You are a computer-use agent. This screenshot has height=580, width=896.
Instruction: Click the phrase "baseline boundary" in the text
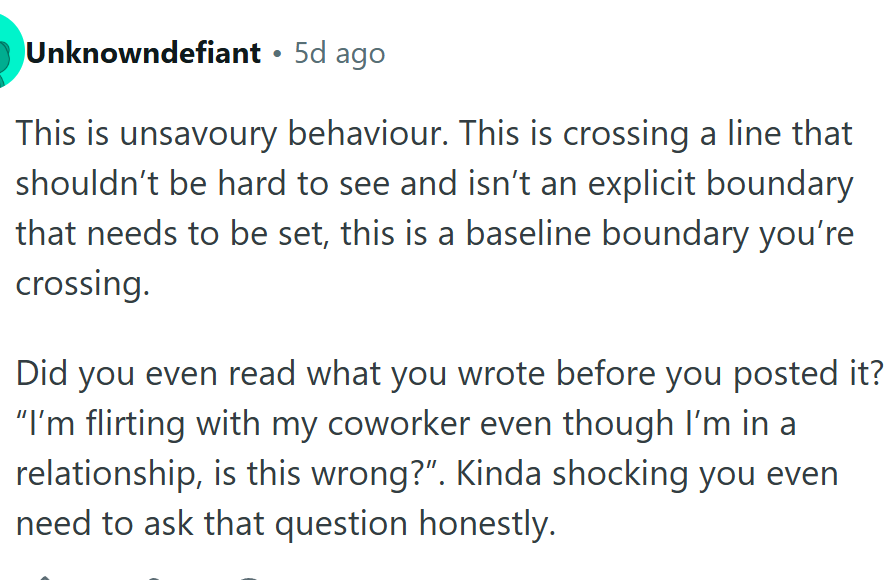[x=607, y=234]
